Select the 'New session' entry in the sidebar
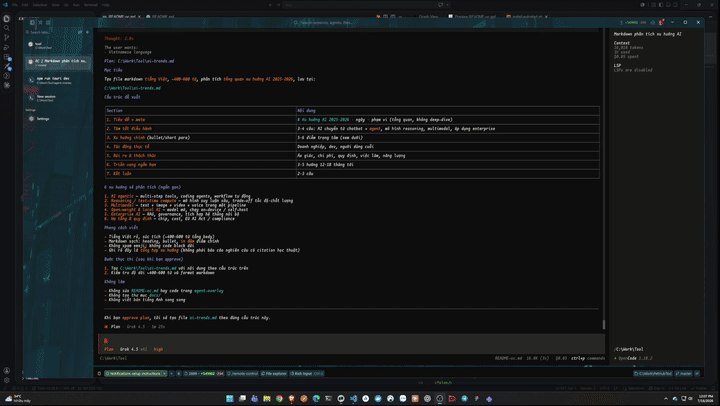 coord(58,98)
